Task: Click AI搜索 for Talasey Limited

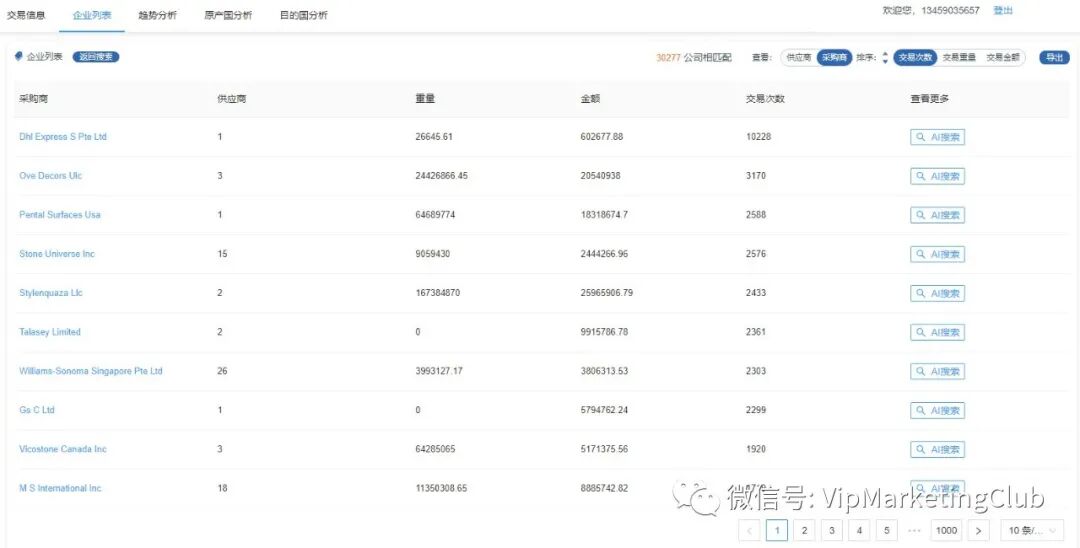Action: pos(937,333)
